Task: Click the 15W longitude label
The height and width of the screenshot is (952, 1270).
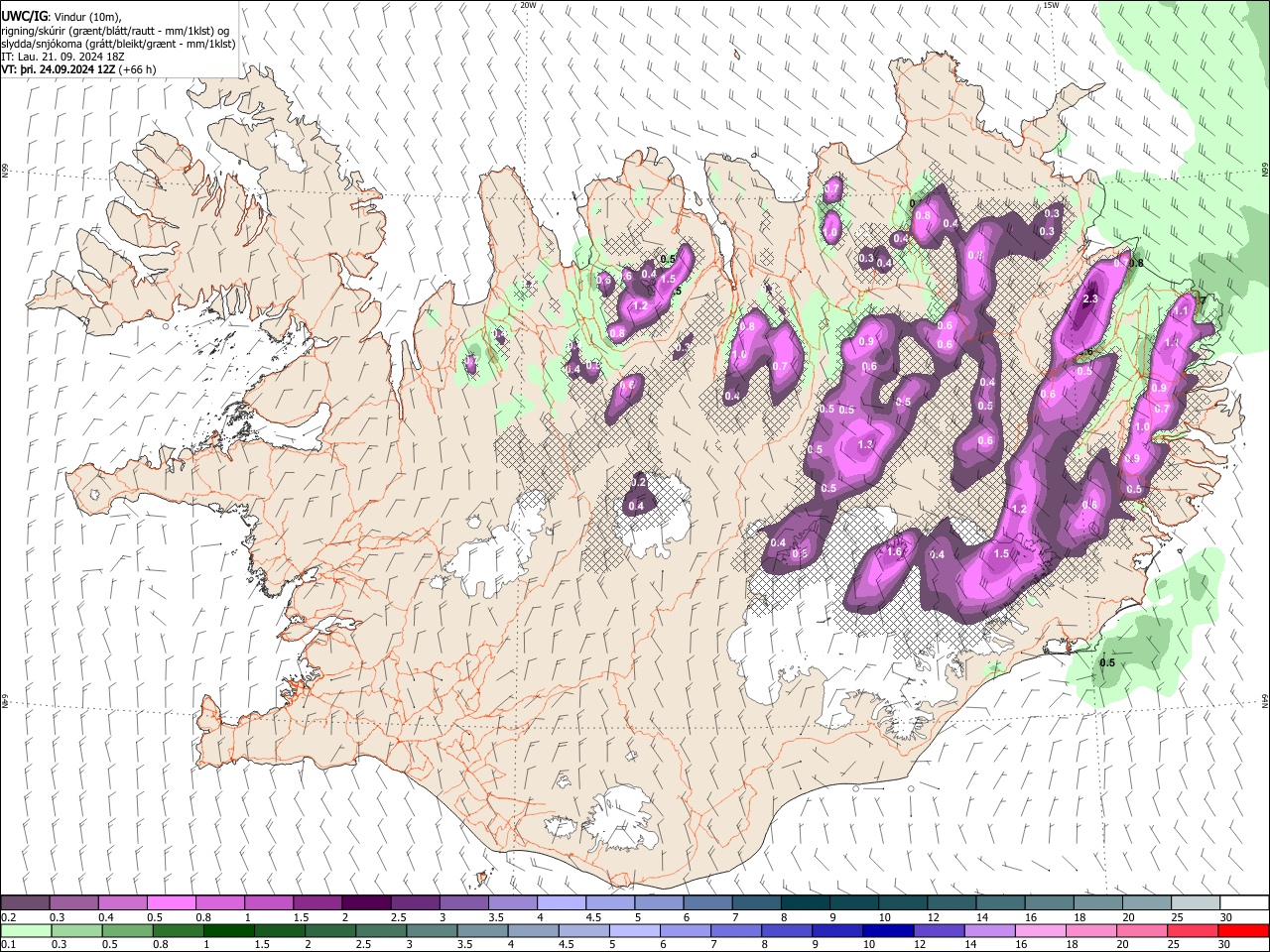Action: point(1051,5)
